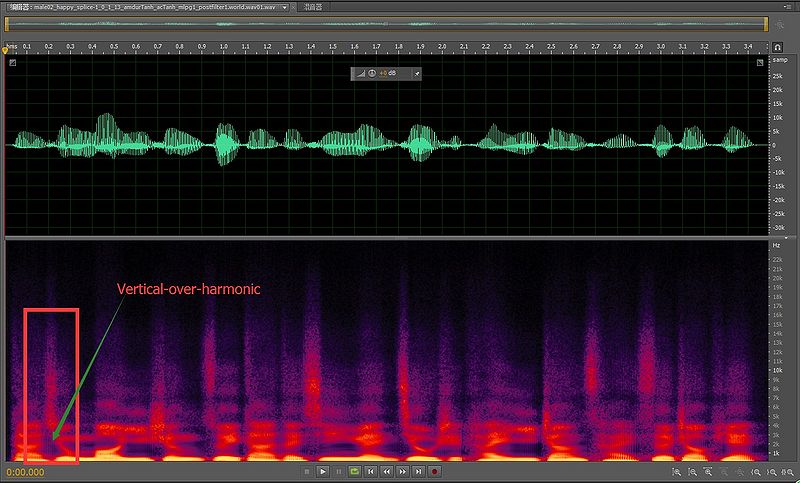
Task: Toggle the pin icon on the dB HUD
Action: click(x=416, y=73)
